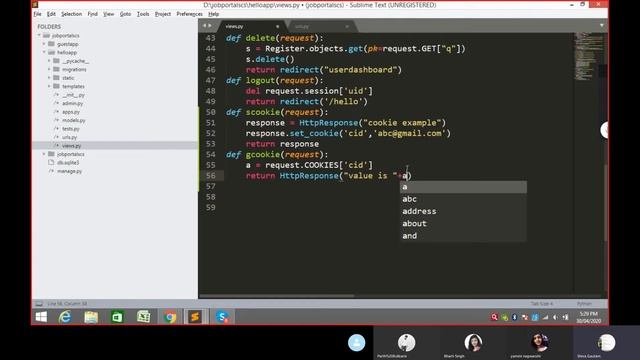Click Parth participant avatar
This screenshot has width=640, height=360.
tap(406, 342)
